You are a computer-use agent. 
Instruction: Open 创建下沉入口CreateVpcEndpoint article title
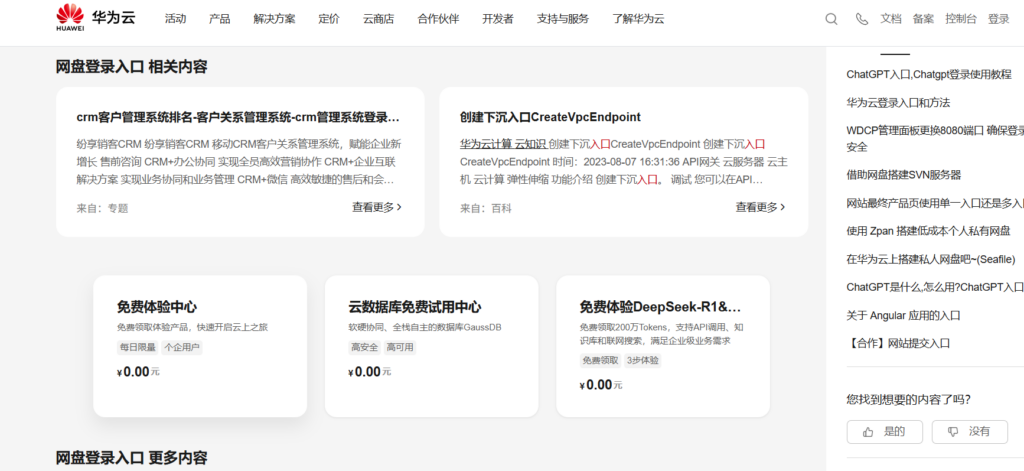(x=551, y=117)
